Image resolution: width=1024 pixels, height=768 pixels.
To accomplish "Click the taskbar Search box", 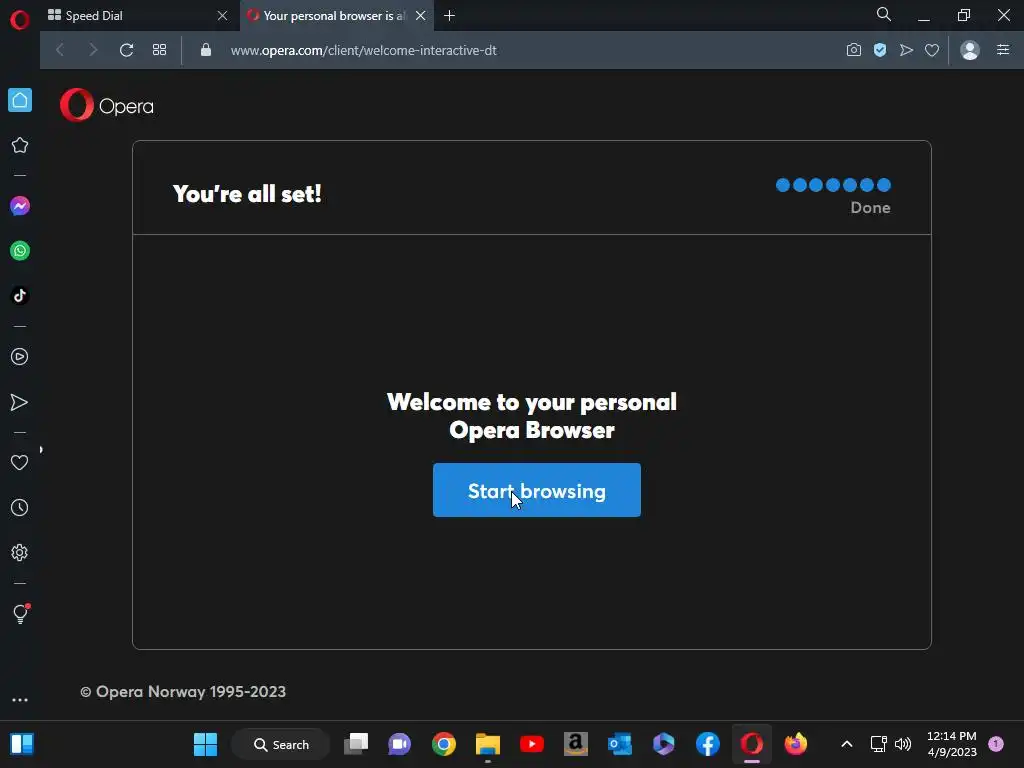I will pos(281,744).
